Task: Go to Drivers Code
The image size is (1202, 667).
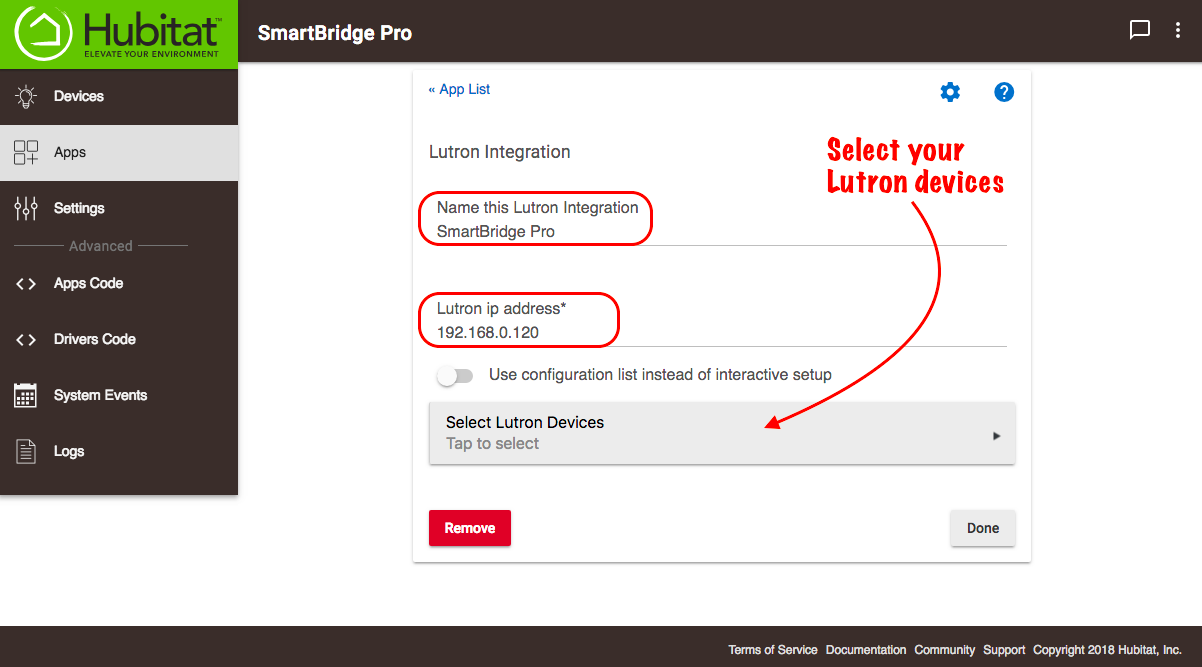Action: tap(119, 340)
